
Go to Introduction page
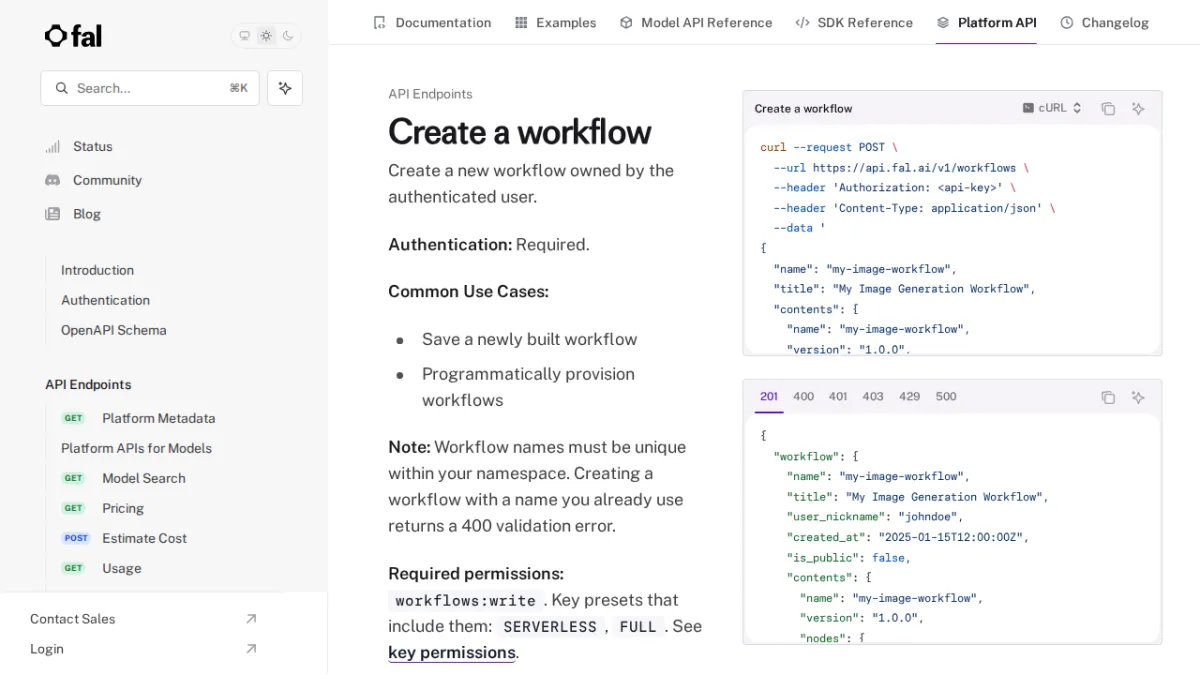click(x=97, y=270)
